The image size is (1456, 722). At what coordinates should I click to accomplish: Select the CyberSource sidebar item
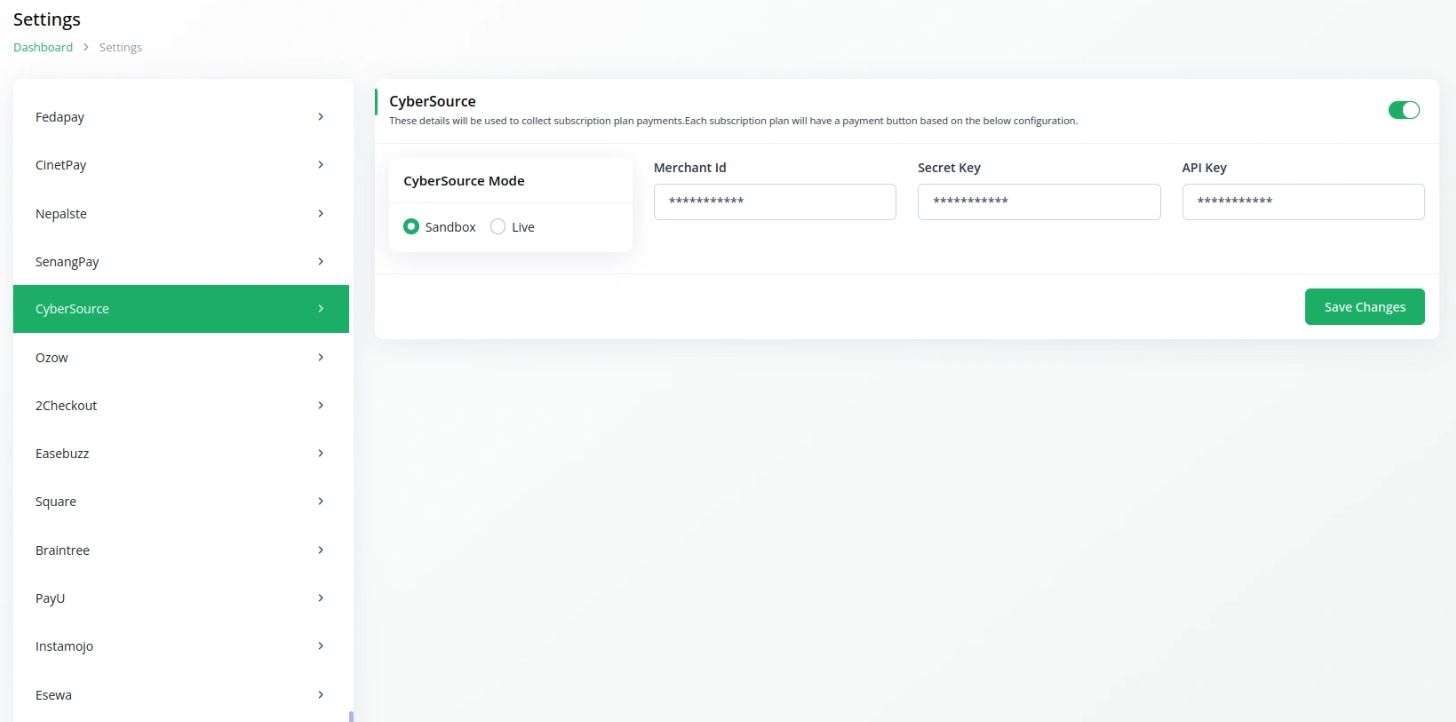[x=181, y=309]
